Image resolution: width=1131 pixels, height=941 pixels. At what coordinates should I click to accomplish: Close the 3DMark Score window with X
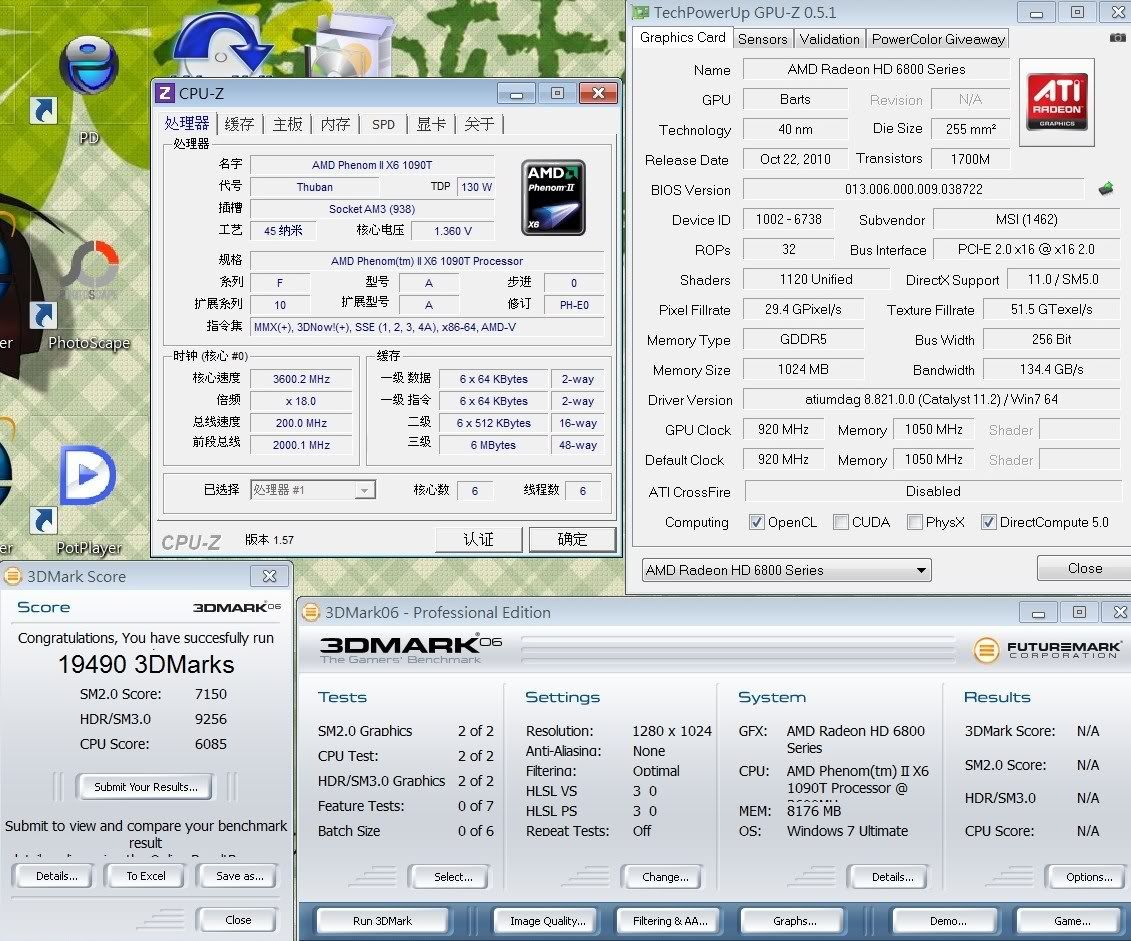pyautogui.click(x=270, y=576)
